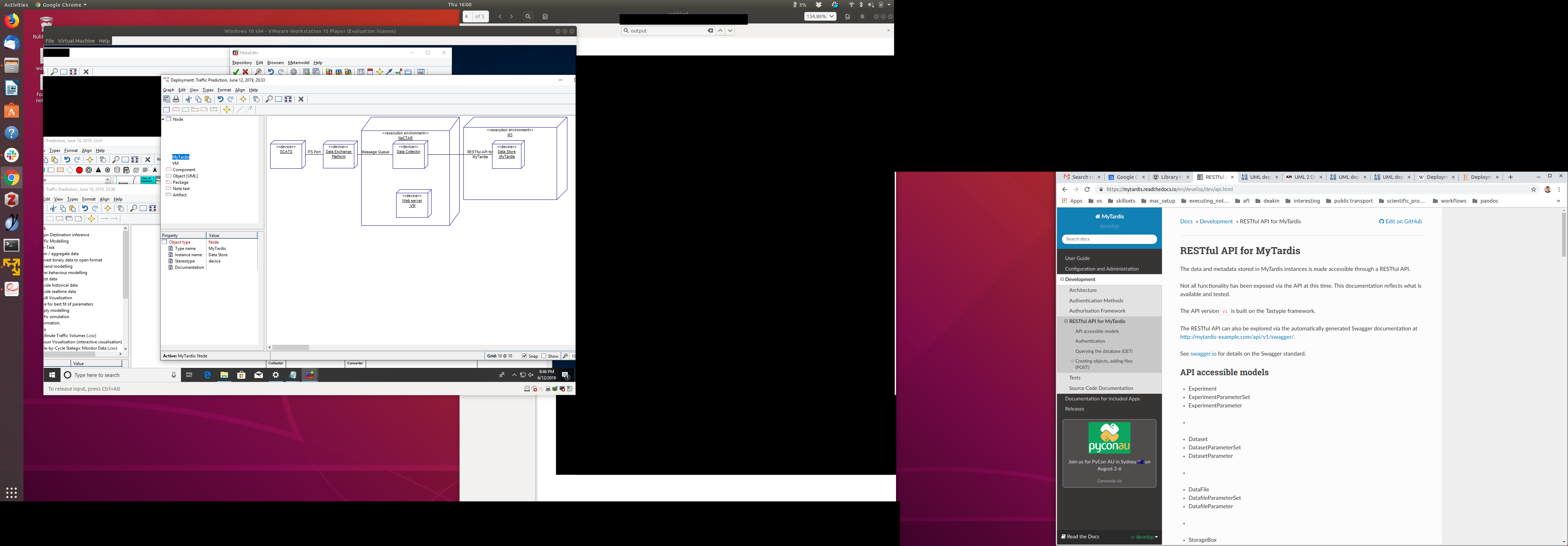Click the Zoom to fit icon
The width and height of the screenshot is (1568, 546).
coord(288,99)
